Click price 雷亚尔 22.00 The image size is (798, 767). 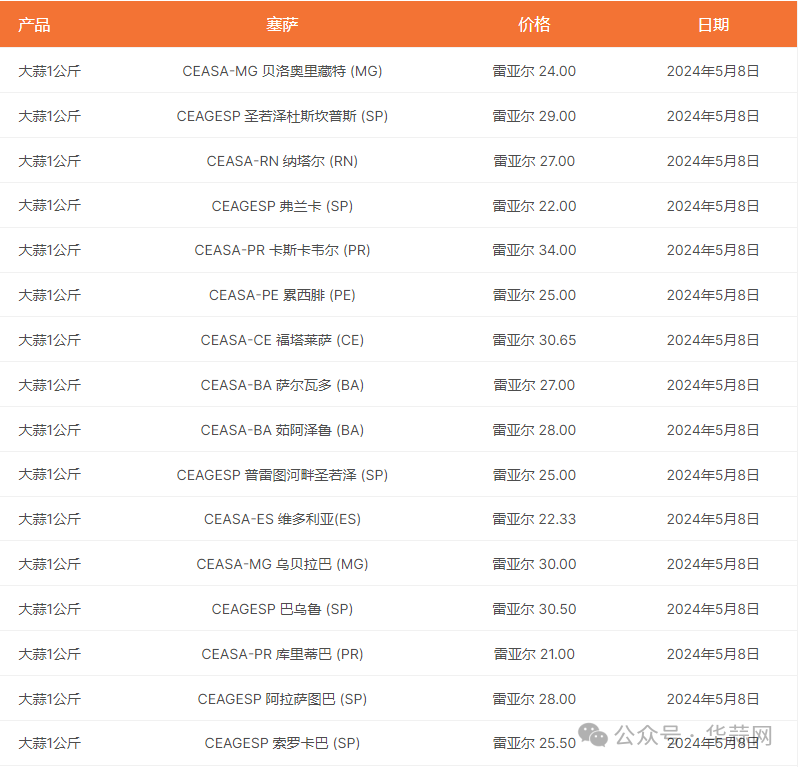(534, 206)
